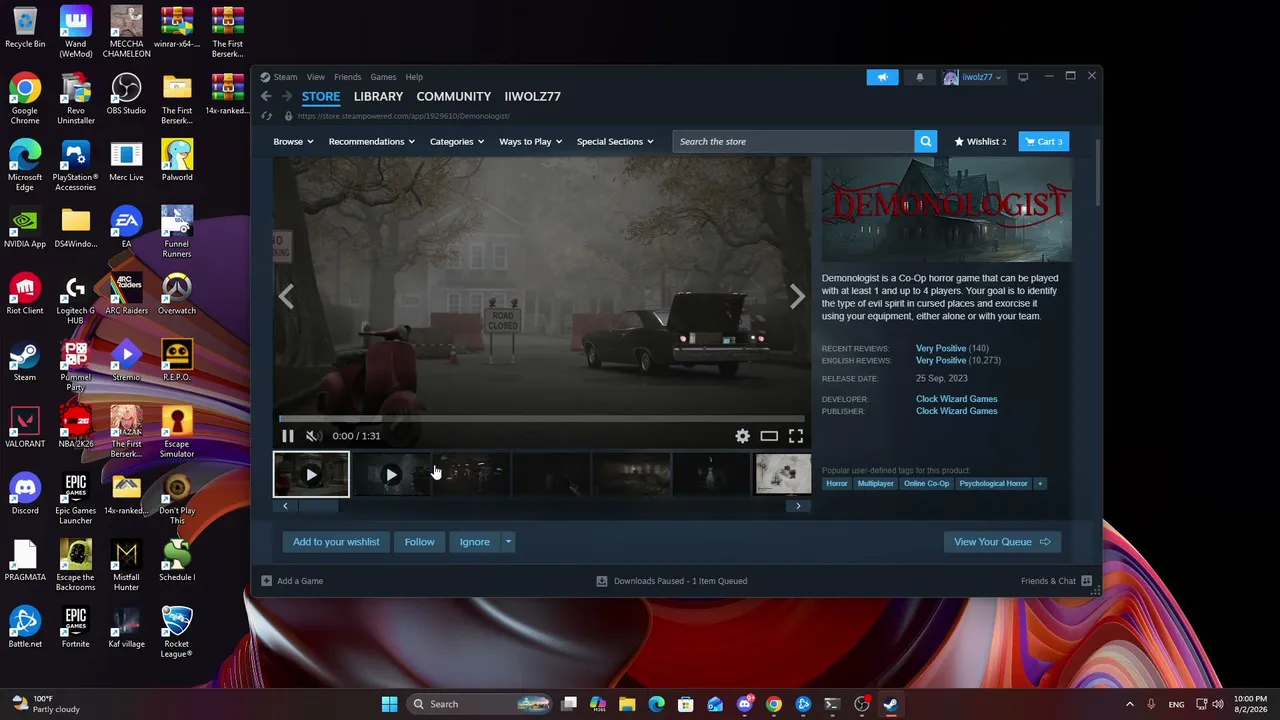Image resolution: width=1280 pixels, height=720 pixels.
Task: Select the R.E.P.O. desktop icon
Action: (x=177, y=361)
